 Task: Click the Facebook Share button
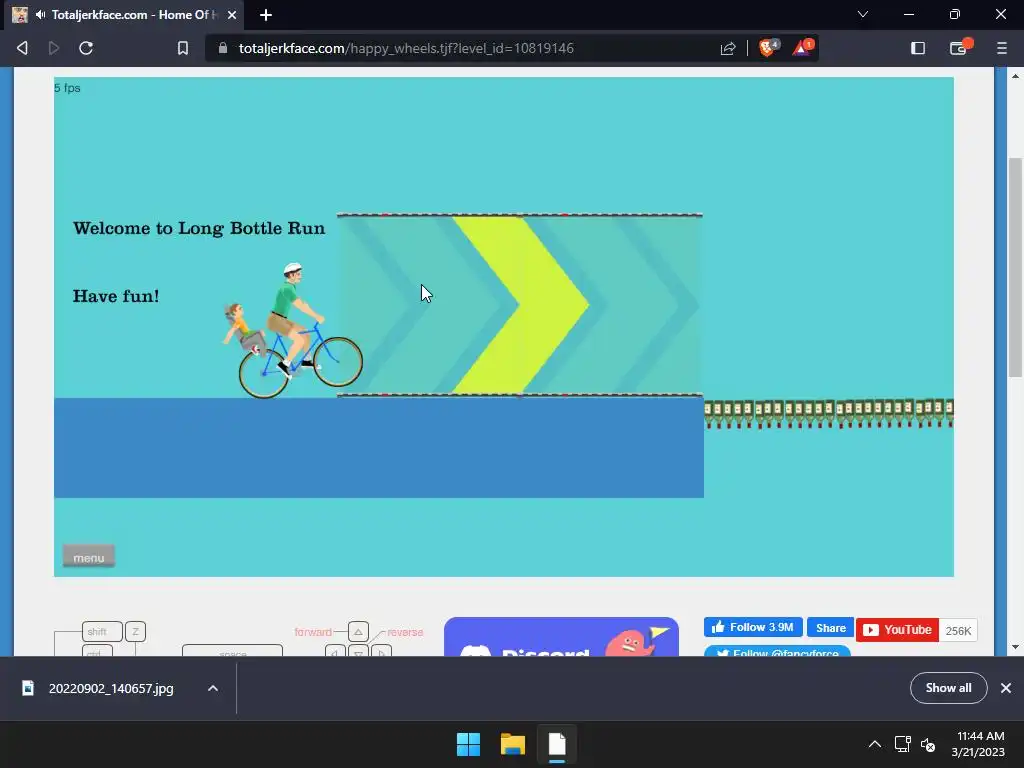[x=830, y=628]
